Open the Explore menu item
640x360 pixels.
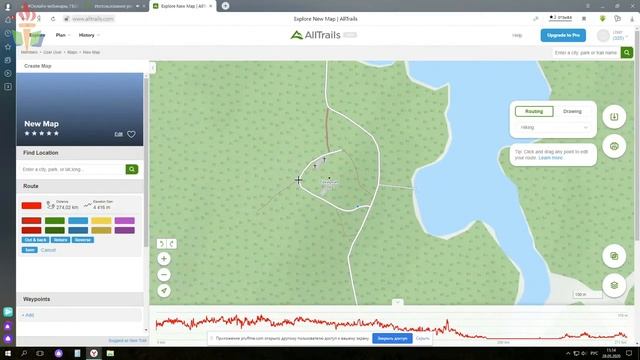click(x=37, y=35)
